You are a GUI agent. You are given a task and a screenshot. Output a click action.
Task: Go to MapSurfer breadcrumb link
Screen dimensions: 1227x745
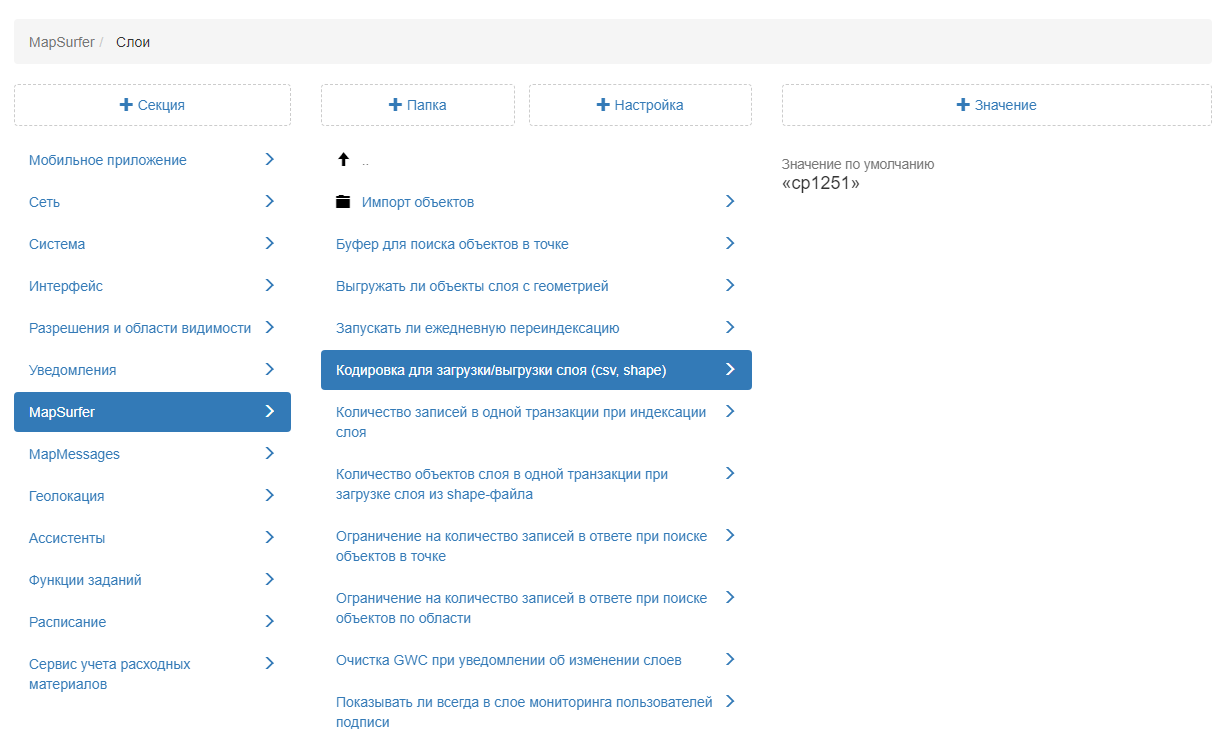[62, 42]
